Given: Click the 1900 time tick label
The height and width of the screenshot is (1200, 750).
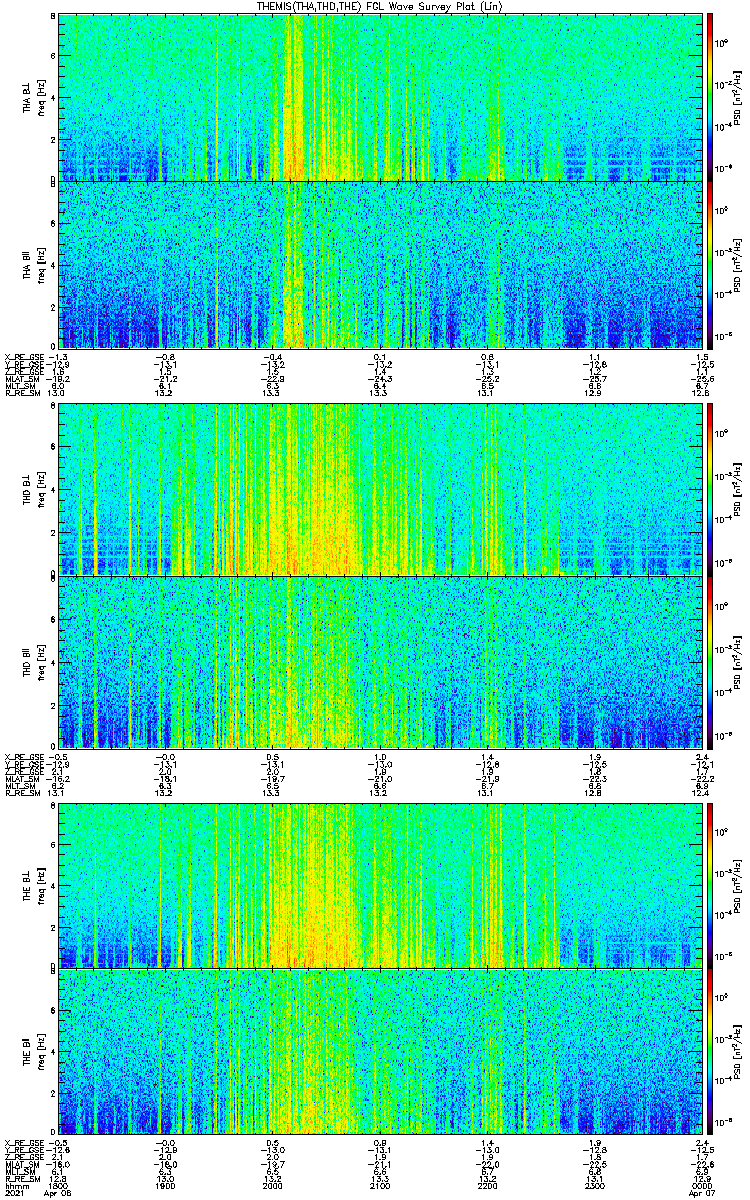Looking at the screenshot, I should pos(166,1187).
